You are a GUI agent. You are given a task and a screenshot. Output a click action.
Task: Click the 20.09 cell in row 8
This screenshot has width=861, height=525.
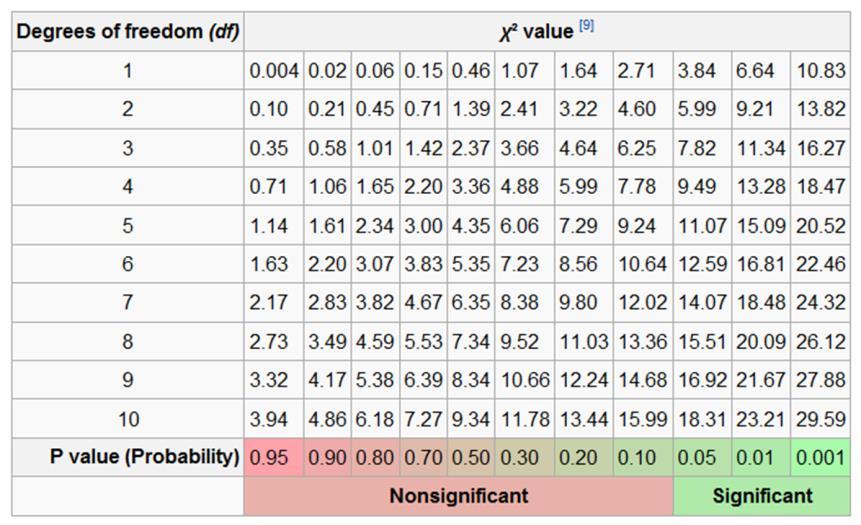coord(761,342)
